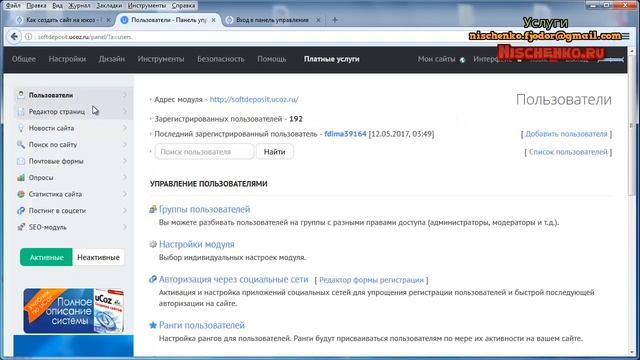Expand Новости сайта chevron
640x360 pixels.
[125, 128]
